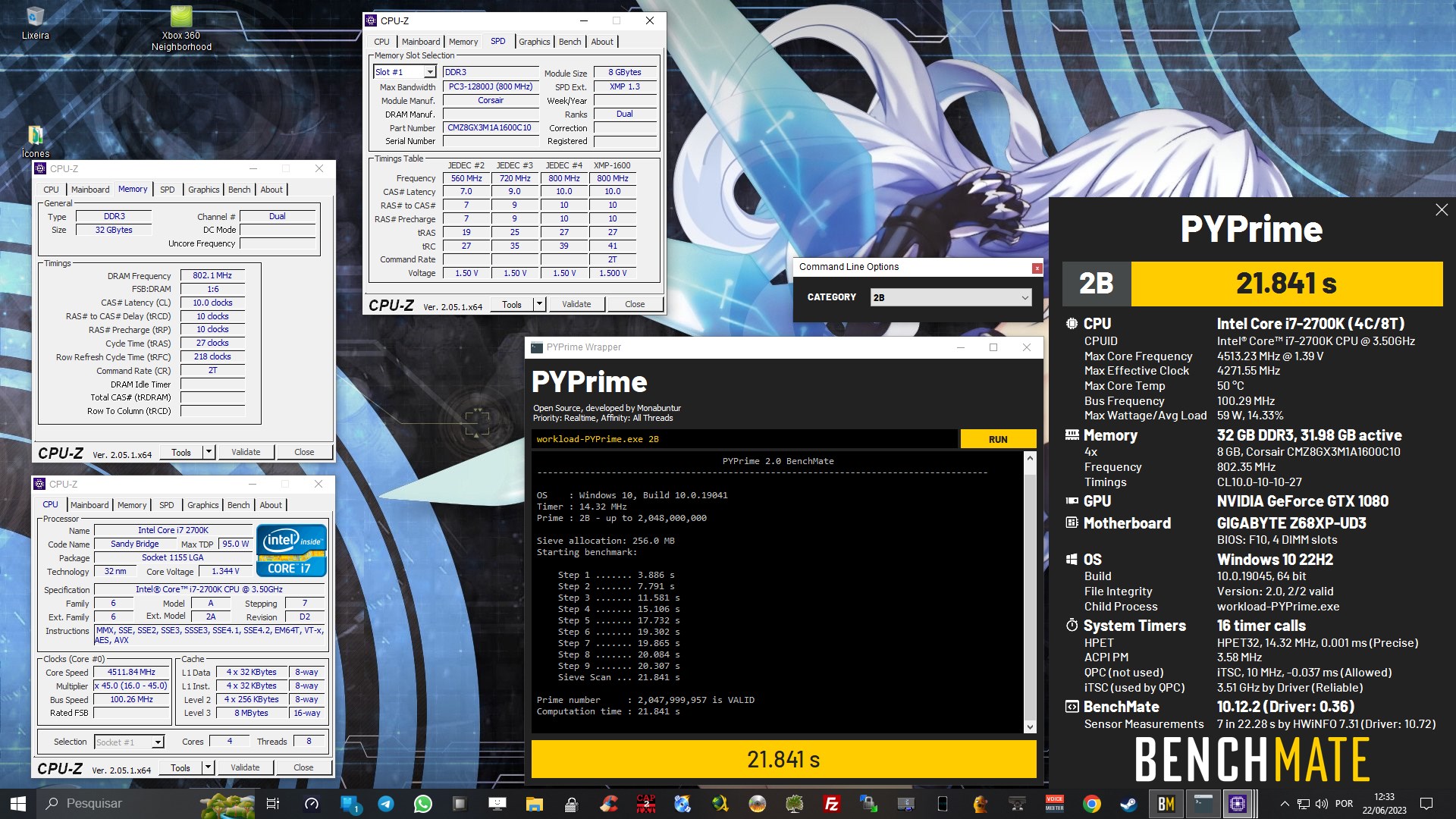Open About tab in bottom CPU-Z window
This screenshot has height=819, width=1456.
pyautogui.click(x=271, y=505)
